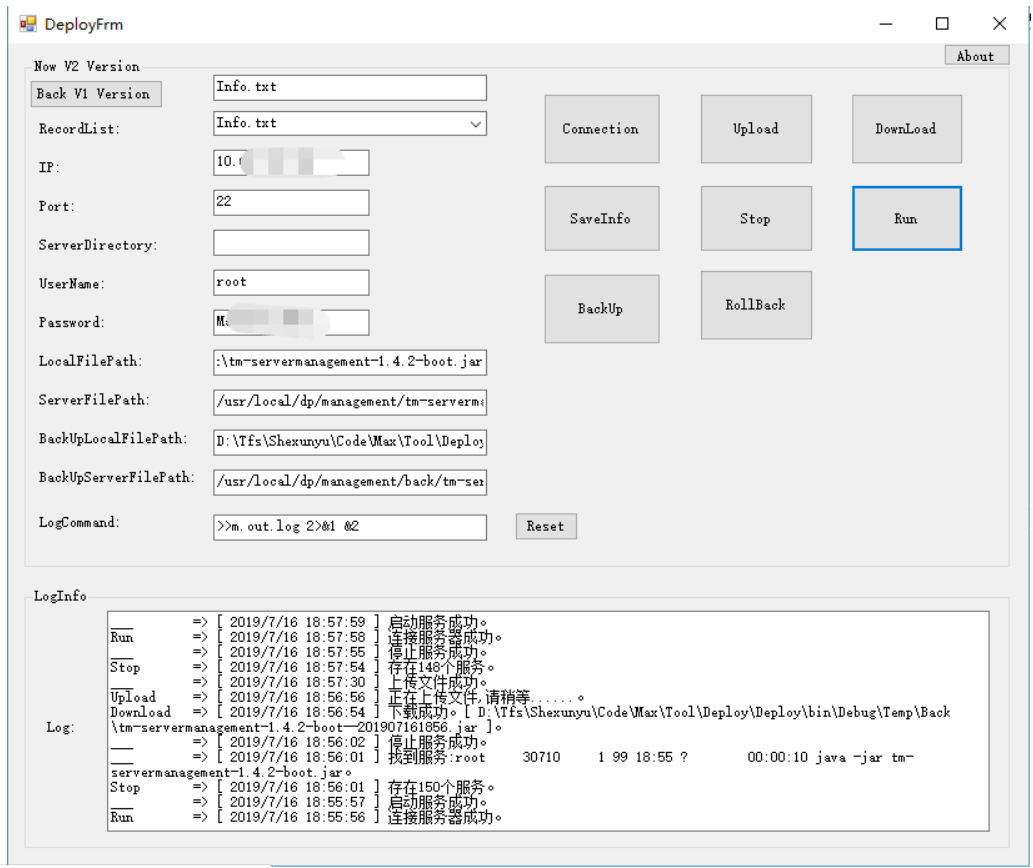Close the DeployFrm window
Image resolution: width=1033 pixels, height=868 pixels.
tap(999, 24)
